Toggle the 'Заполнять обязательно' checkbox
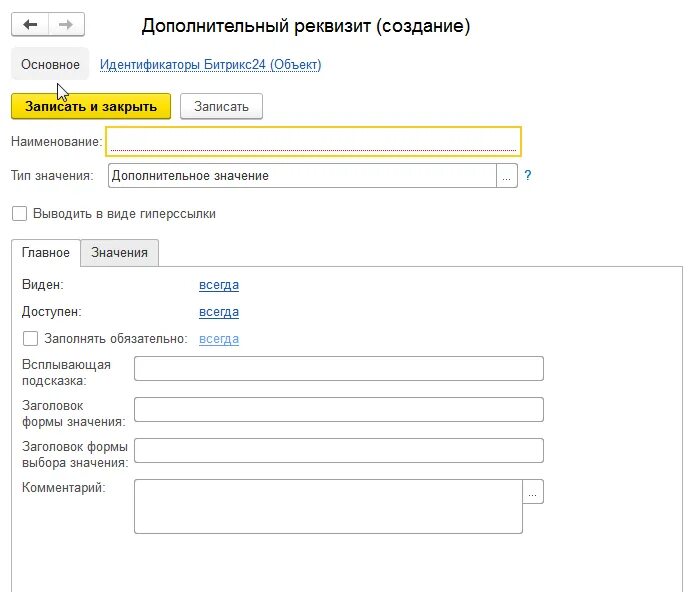 click(30, 339)
